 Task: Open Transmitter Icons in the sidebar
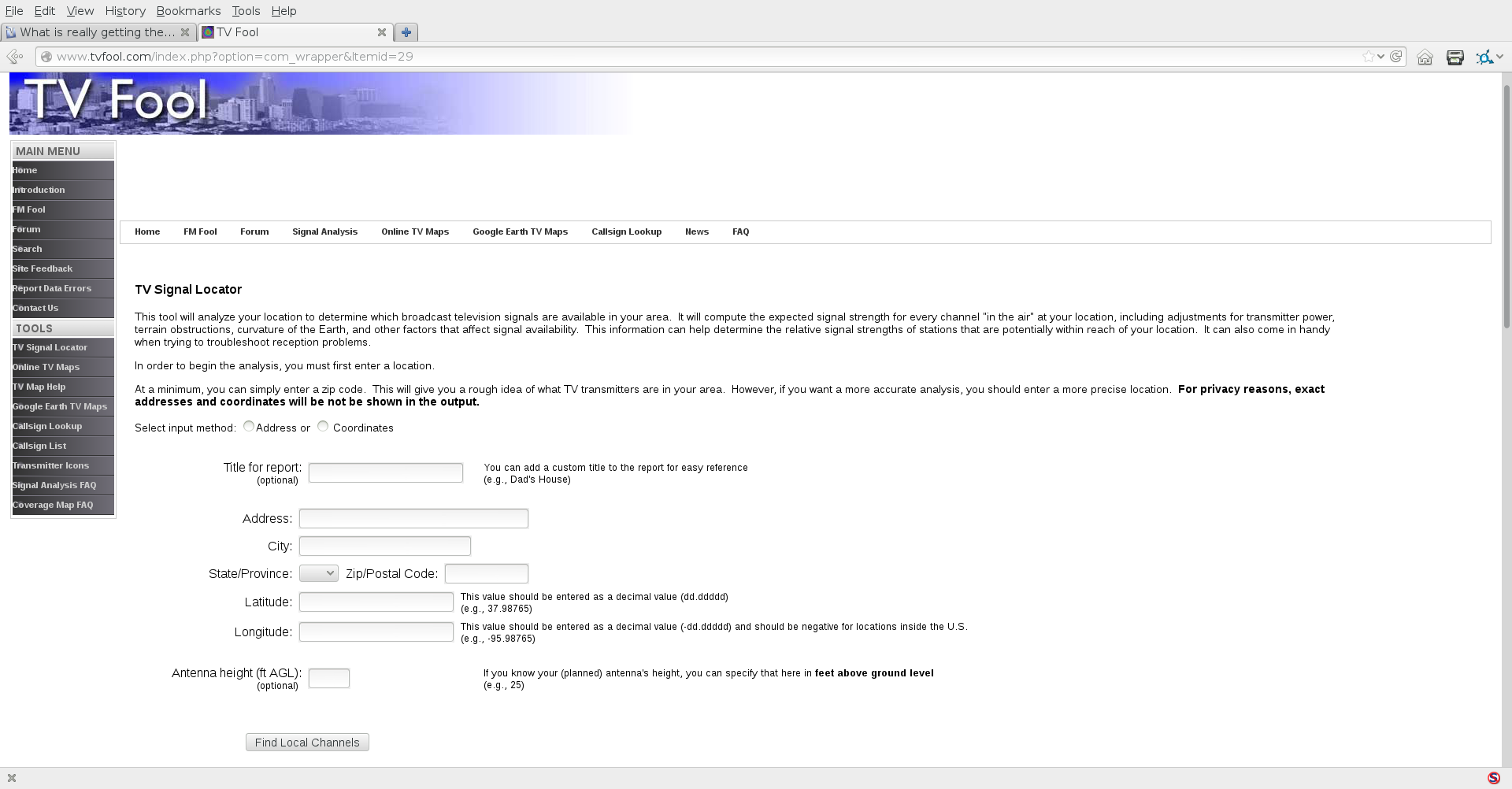[63, 465]
